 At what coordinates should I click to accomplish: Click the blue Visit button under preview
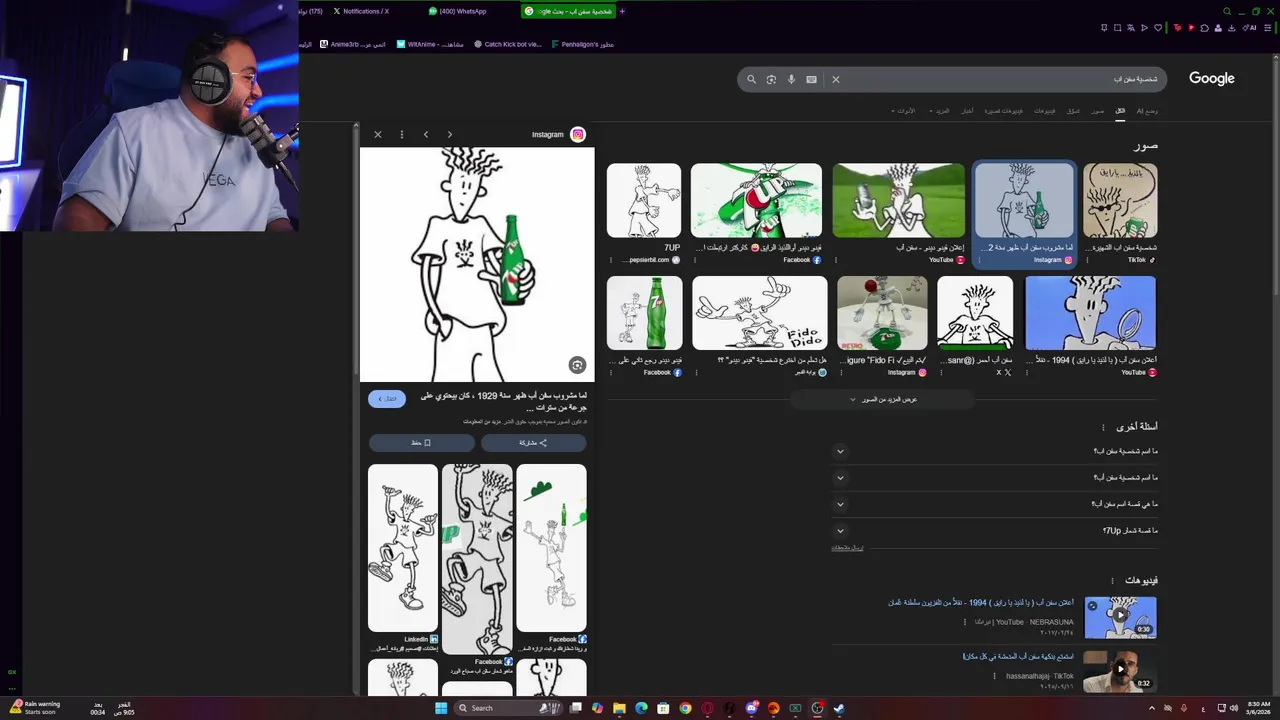[x=387, y=399]
